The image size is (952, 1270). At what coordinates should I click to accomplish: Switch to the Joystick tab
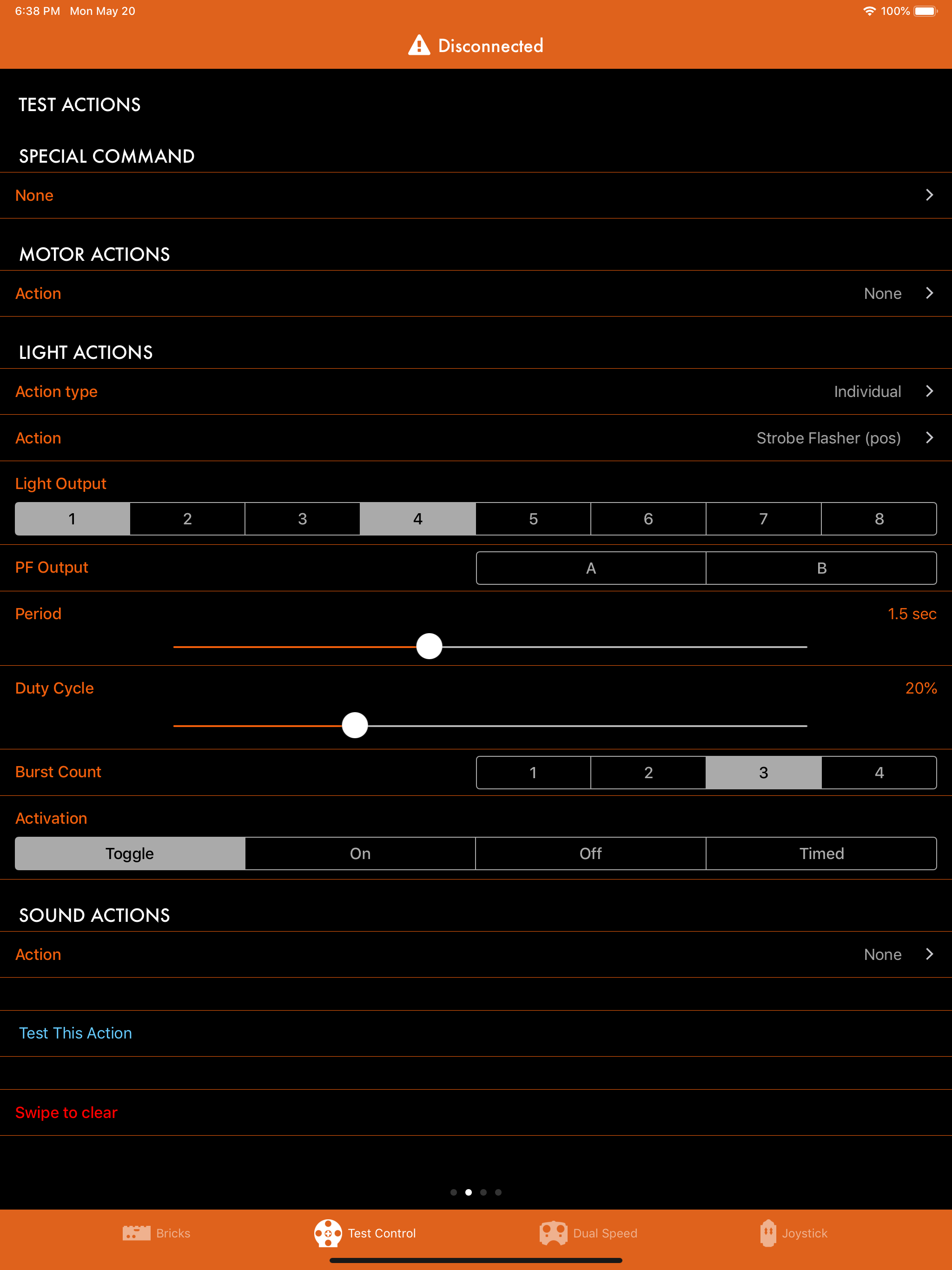(793, 1233)
